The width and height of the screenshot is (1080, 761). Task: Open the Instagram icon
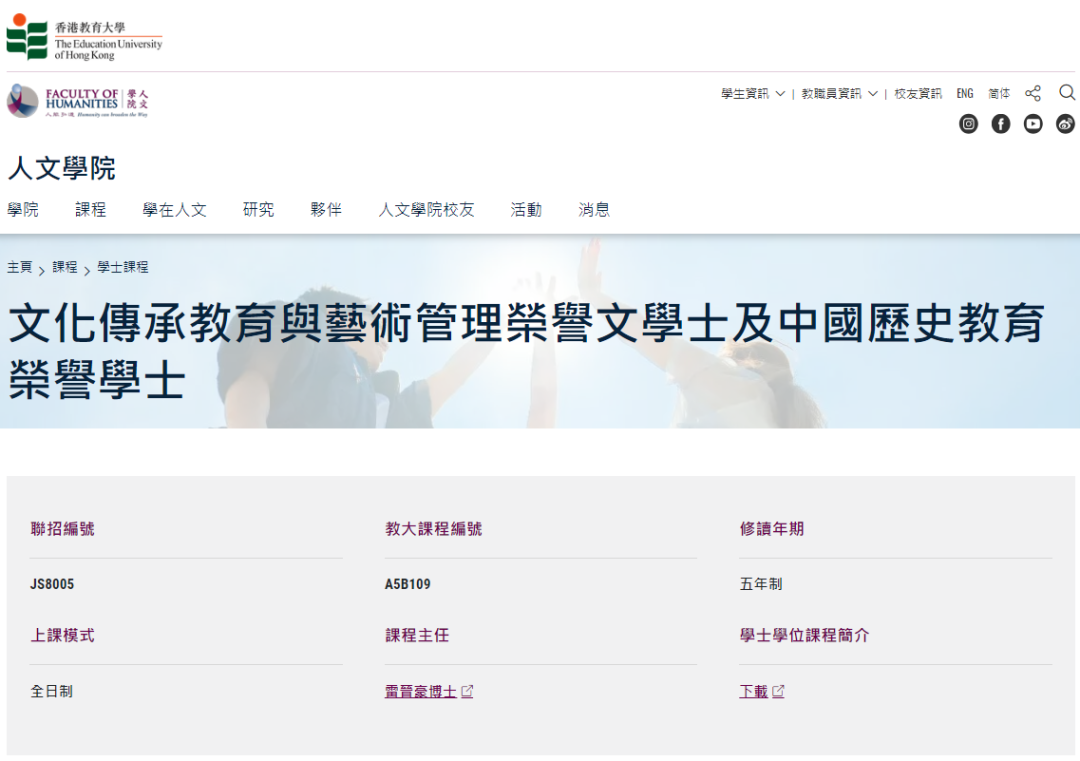click(x=968, y=123)
